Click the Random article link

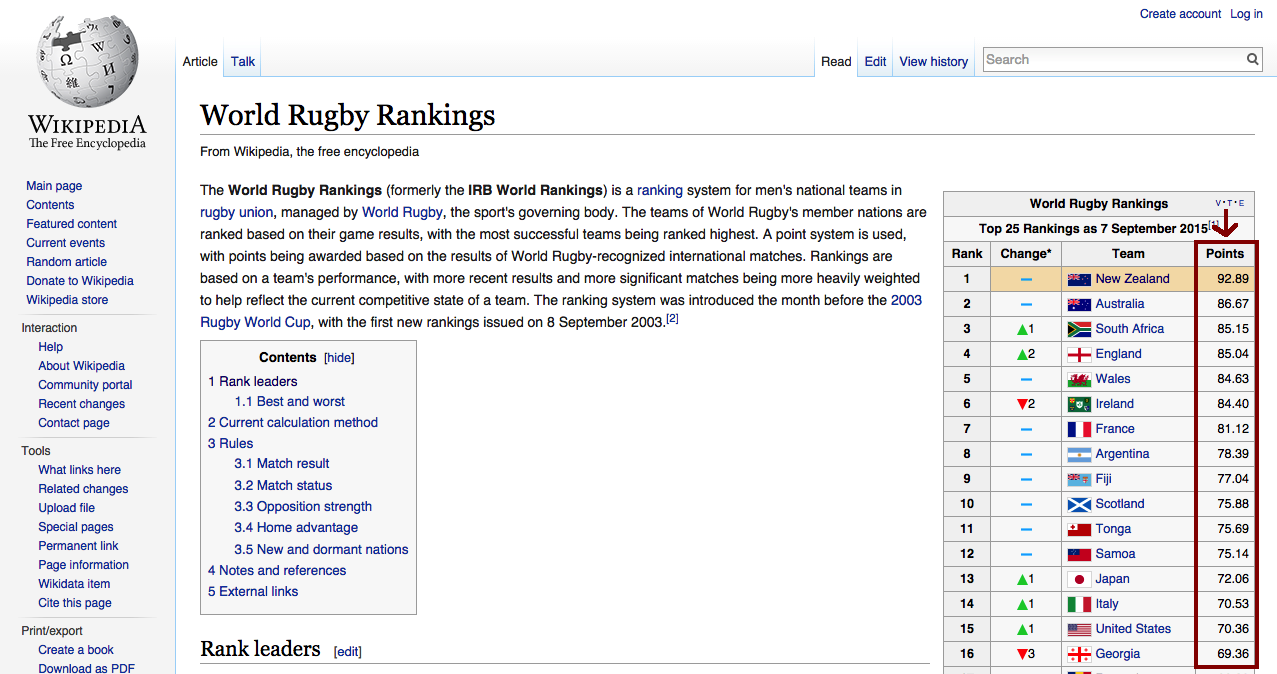tap(66, 261)
